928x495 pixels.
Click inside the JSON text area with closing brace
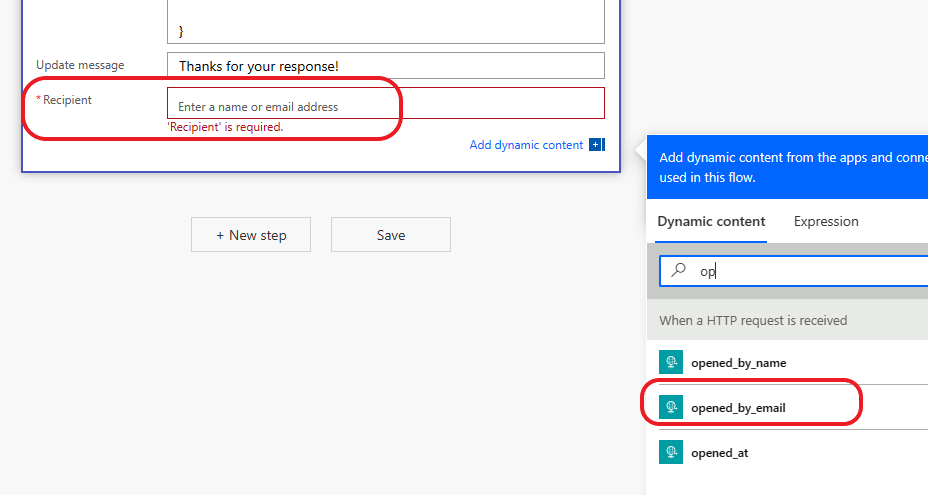click(x=386, y=21)
